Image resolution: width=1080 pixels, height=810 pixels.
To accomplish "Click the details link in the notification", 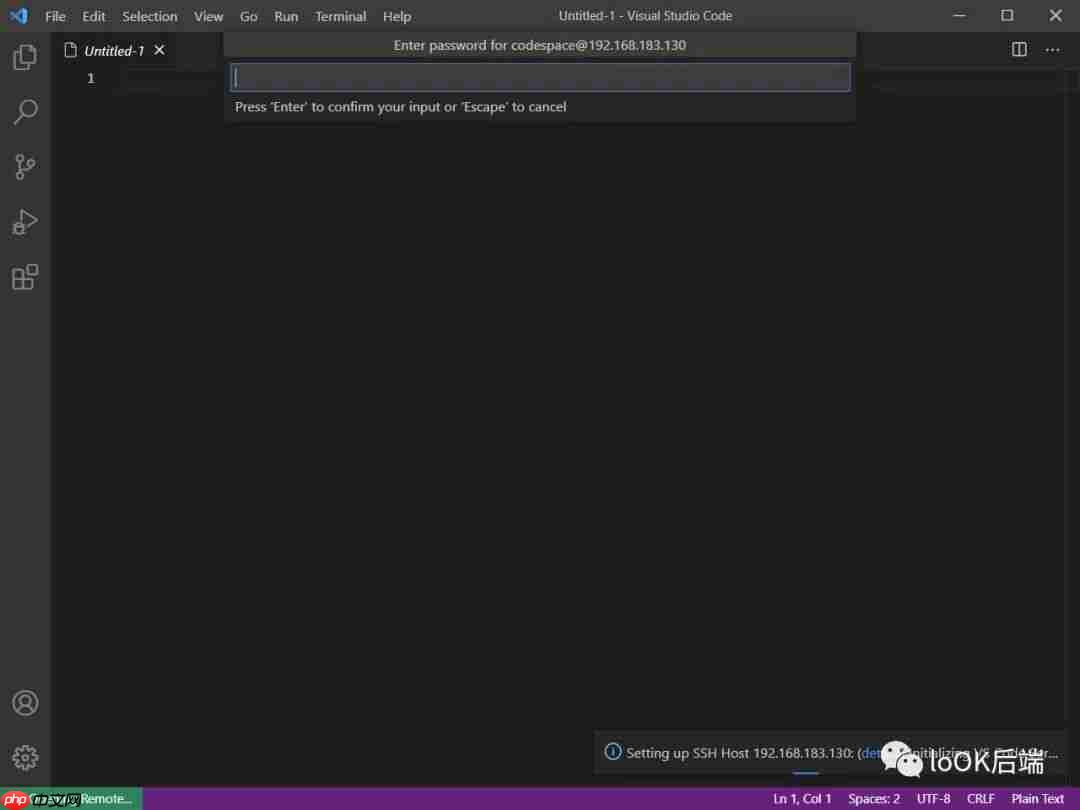I will [x=871, y=752].
